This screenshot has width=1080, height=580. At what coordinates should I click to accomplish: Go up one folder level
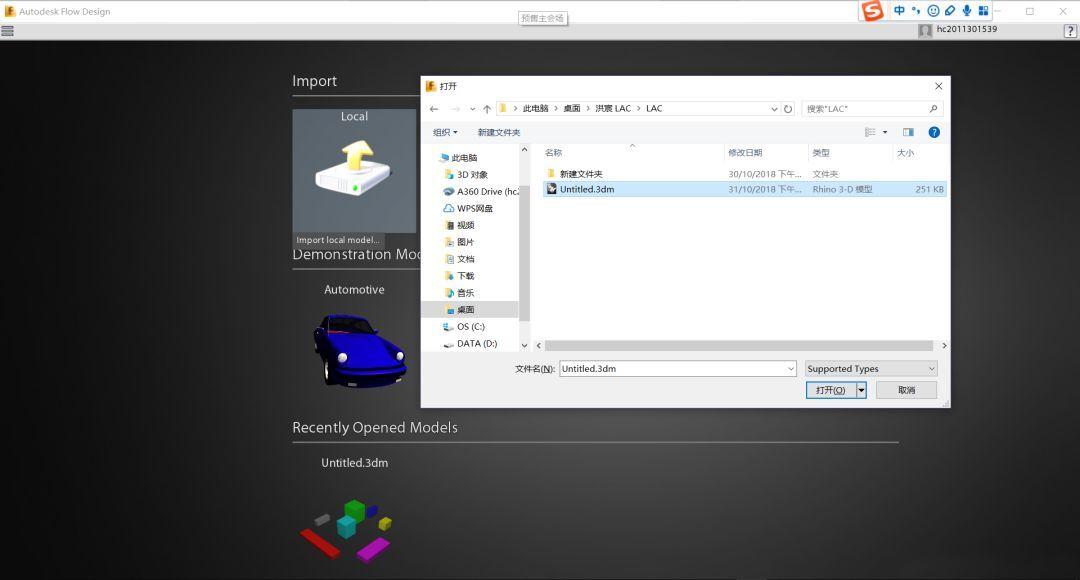(x=487, y=109)
